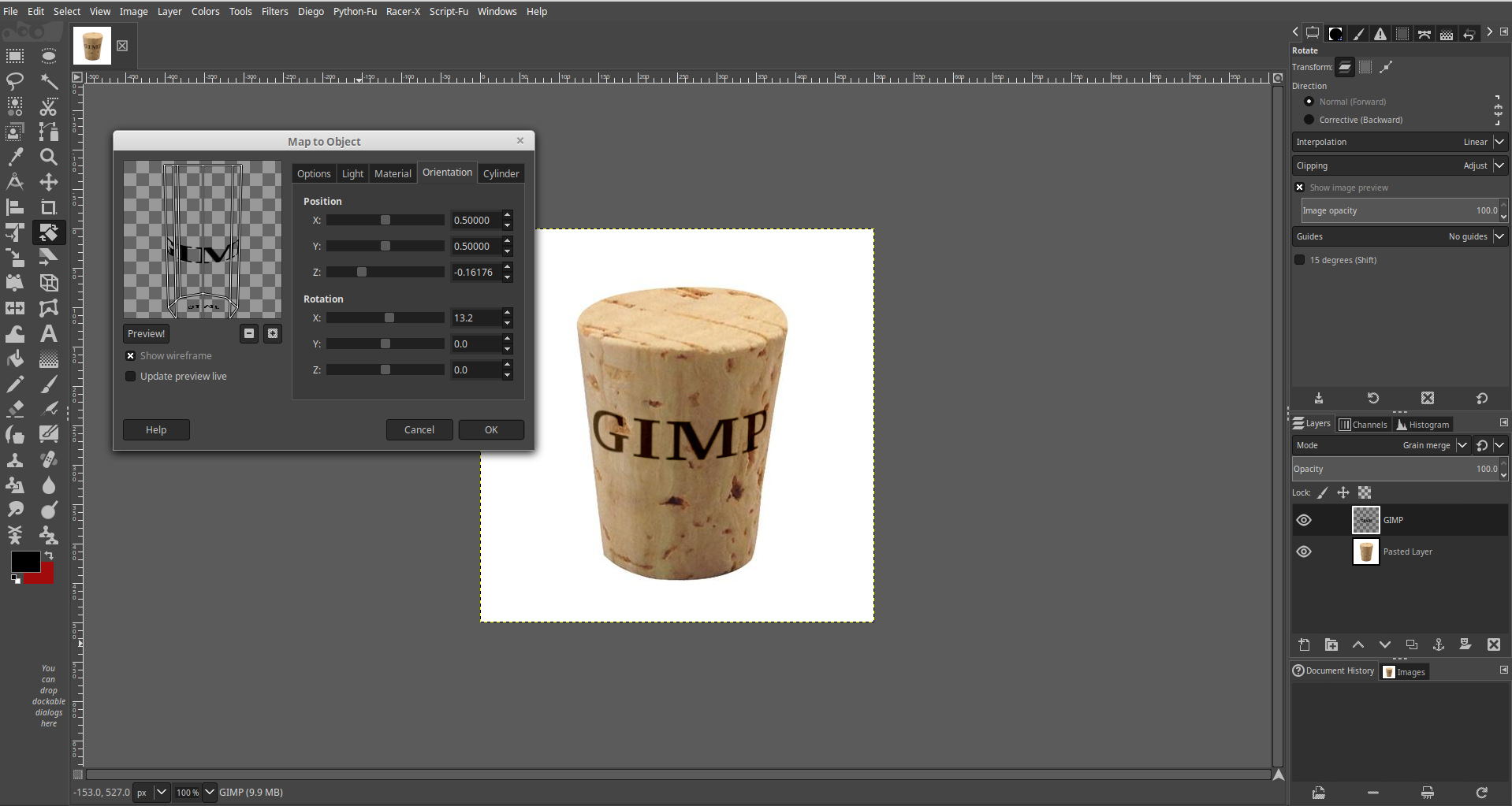This screenshot has width=1512, height=806.
Task: Hide the Pasted Layer
Action: [x=1304, y=552]
